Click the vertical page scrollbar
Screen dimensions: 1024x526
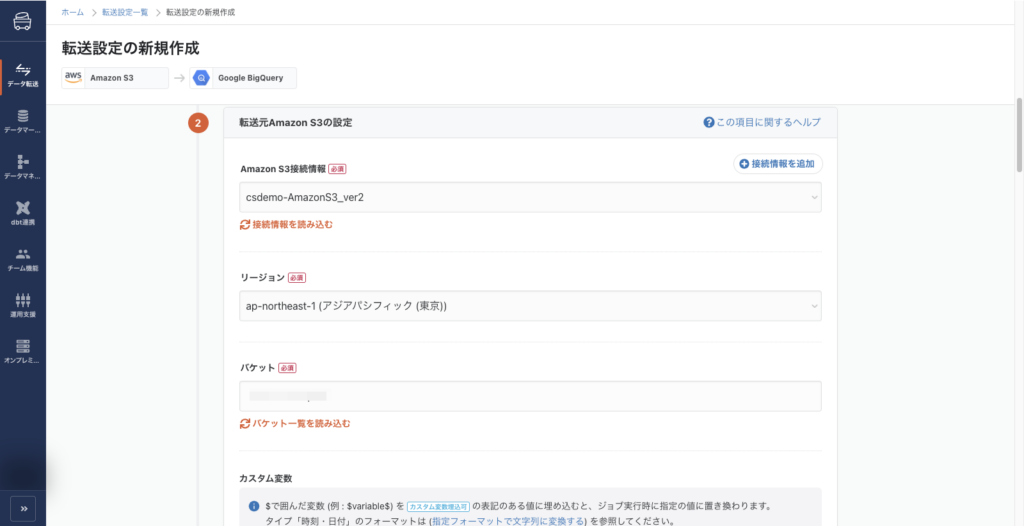[x=1019, y=130]
